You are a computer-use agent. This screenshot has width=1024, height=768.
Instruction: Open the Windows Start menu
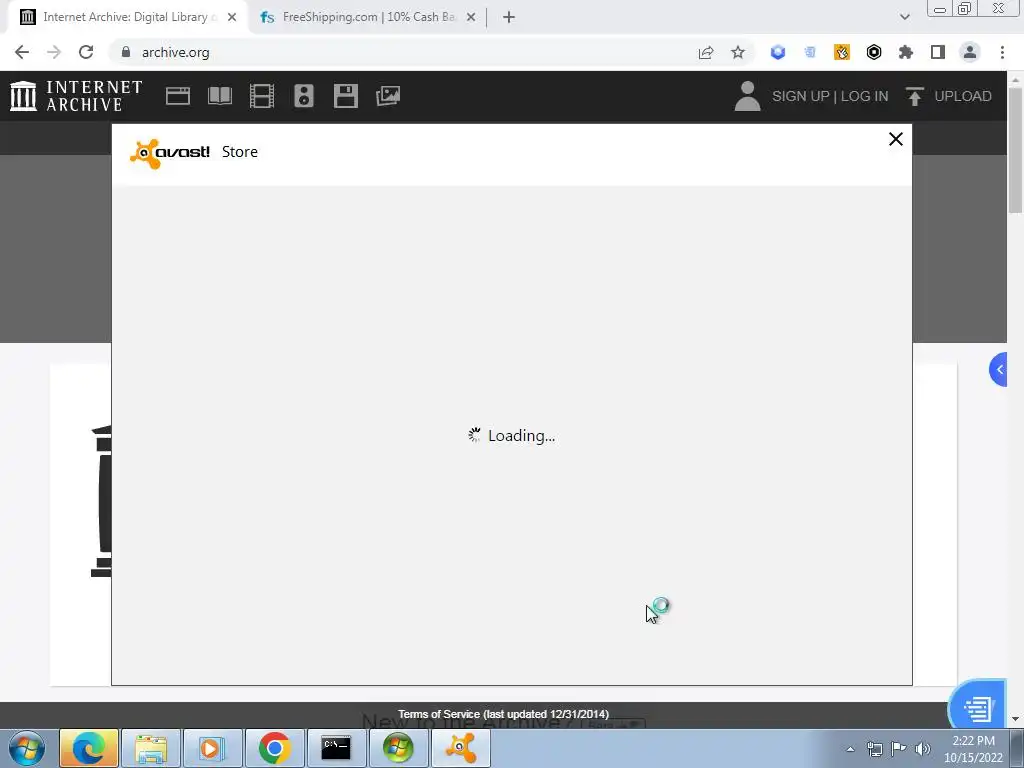pos(27,748)
